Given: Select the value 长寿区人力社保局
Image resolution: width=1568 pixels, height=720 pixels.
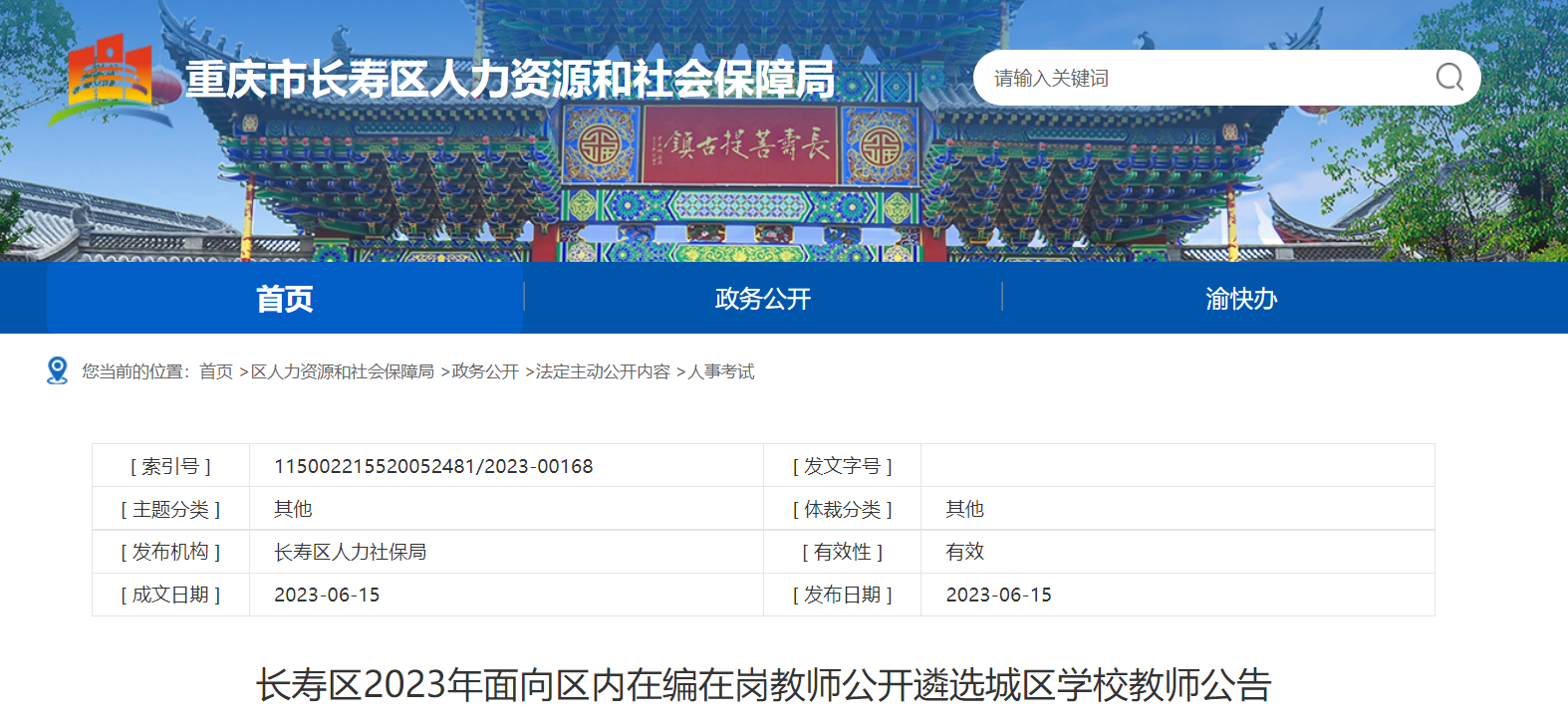Looking at the screenshot, I should (350, 552).
